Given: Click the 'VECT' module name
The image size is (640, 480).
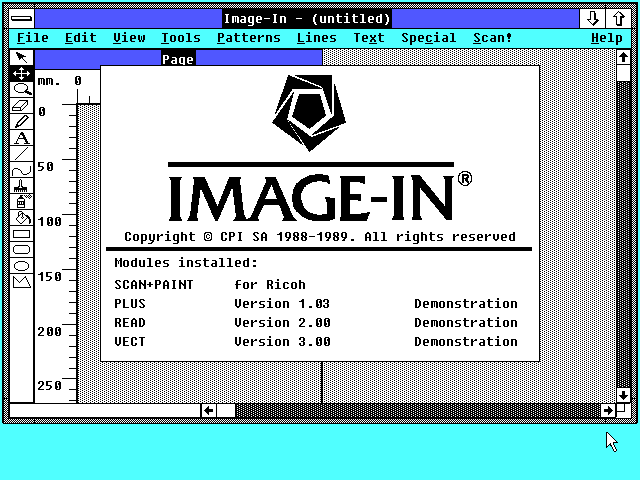Looking at the screenshot, I should click(x=130, y=342).
